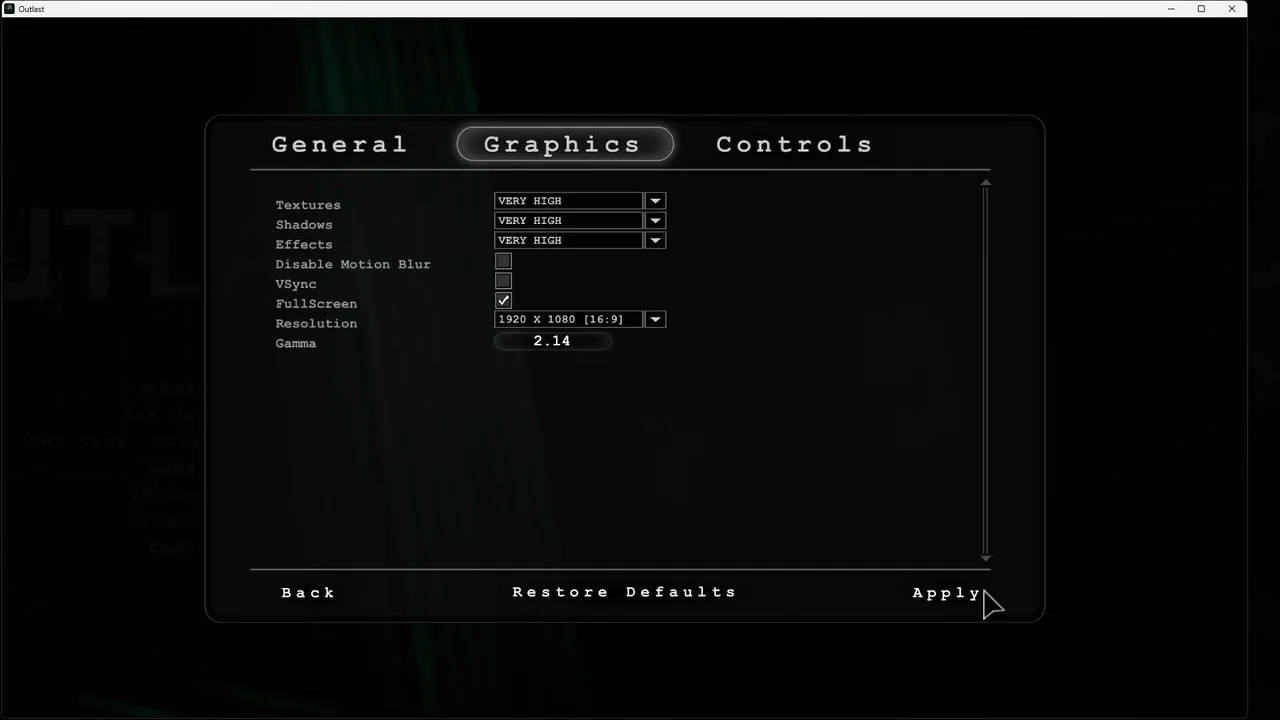Maximize the Outlast window
1280x720 pixels.
point(1201,9)
